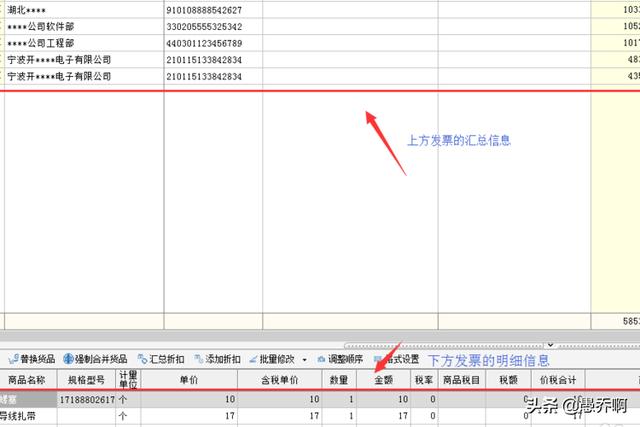
Task: Click the 商品名称 column header
Action: (x=28, y=380)
